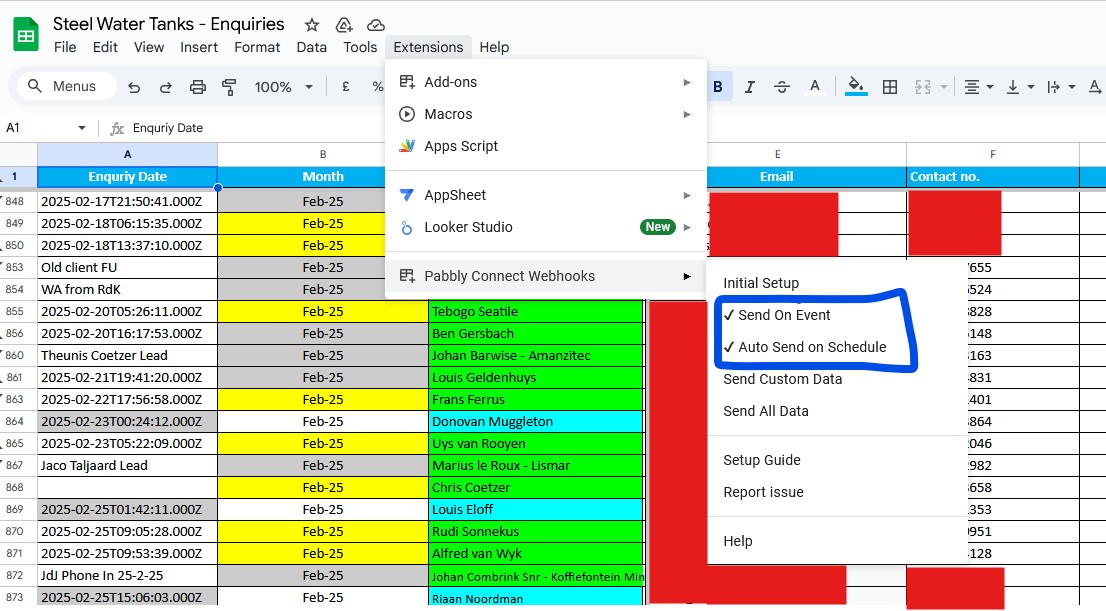Open the text color picker
The width and height of the screenshot is (1106, 611).
815,87
